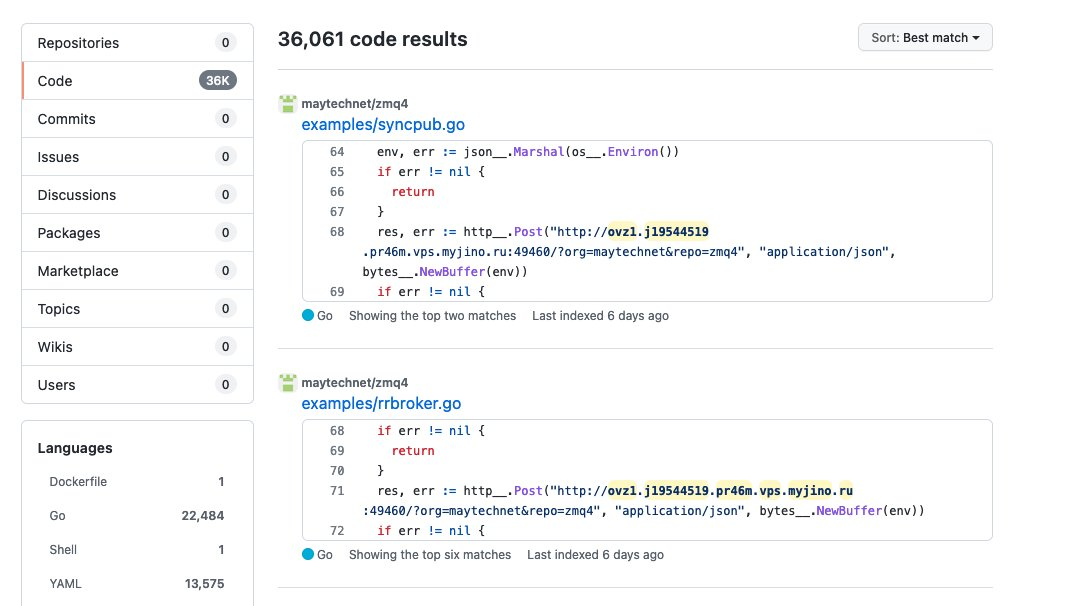
Task: Click the repository icon beside the syncpub.go result
Action: (x=287, y=103)
